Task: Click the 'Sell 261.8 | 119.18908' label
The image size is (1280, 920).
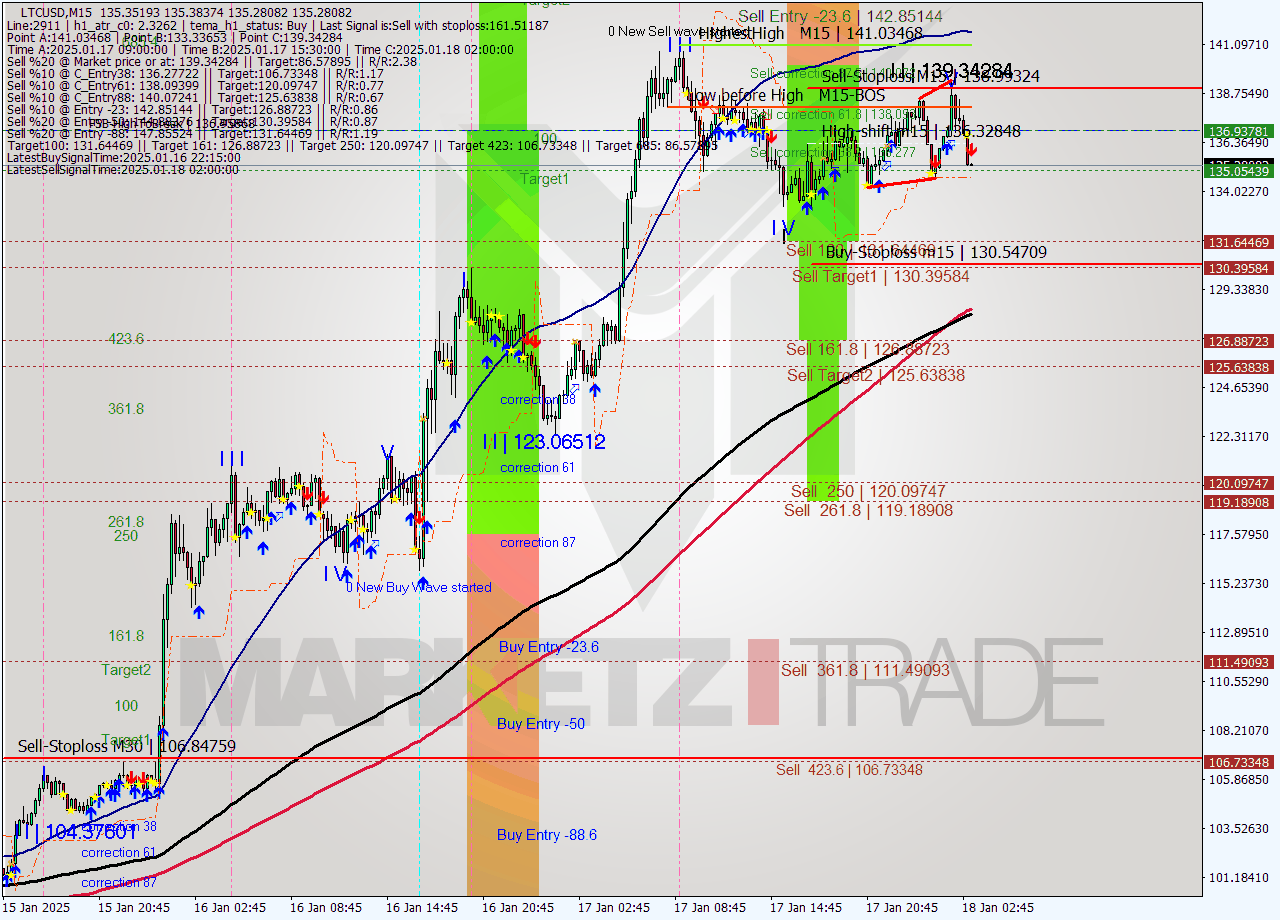Action: (x=868, y=510)
